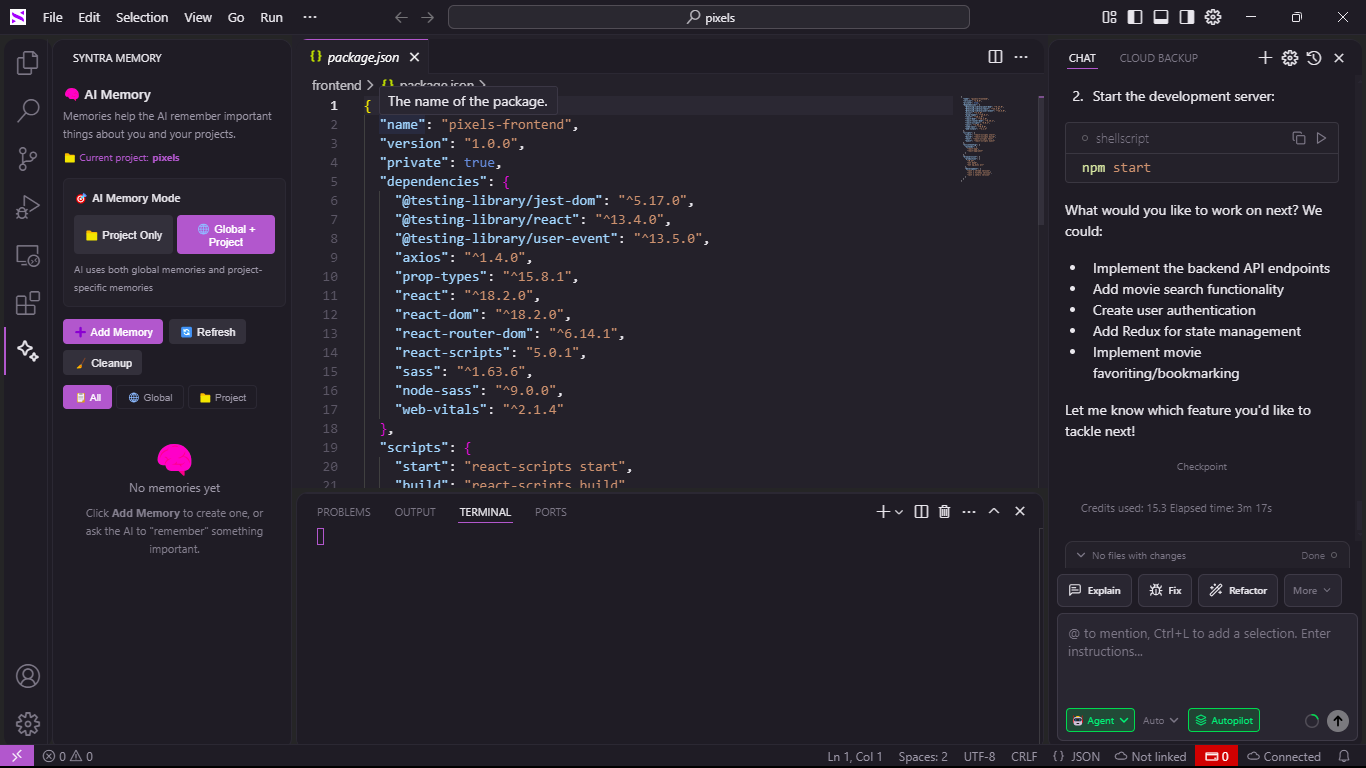This screenshot has height=768, width=1366.
Task: Open the Extensions view icon
Action: [x=28, y=303]
